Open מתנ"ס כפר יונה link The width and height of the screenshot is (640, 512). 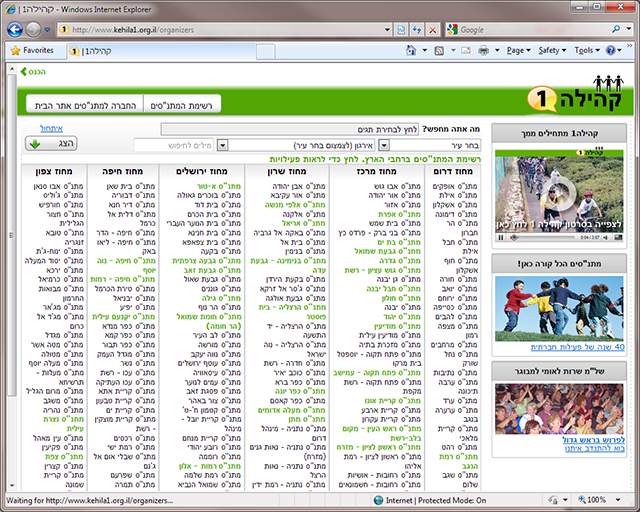300,391
